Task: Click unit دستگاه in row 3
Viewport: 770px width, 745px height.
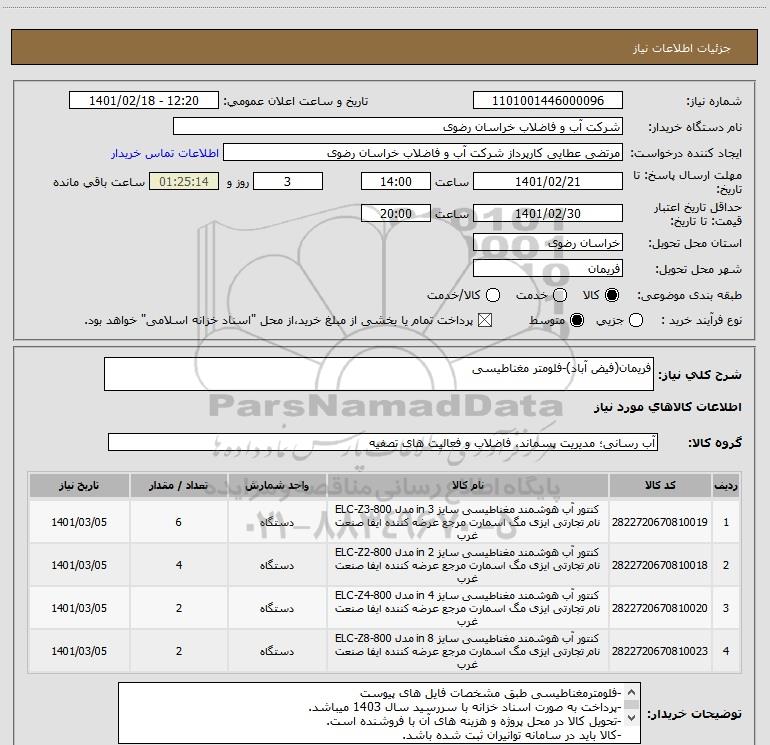Action: tap(277, 608)
